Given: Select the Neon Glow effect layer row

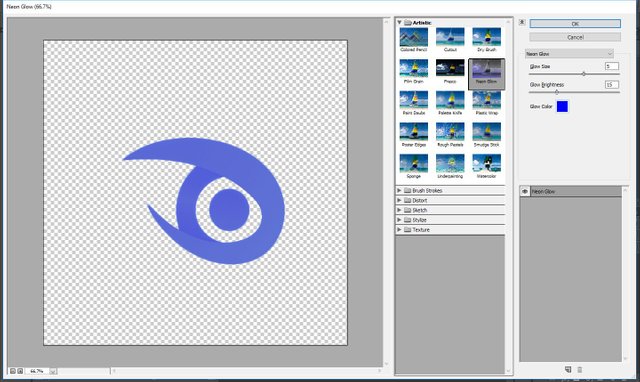Looking at the screenshot, I should (571, 191).
